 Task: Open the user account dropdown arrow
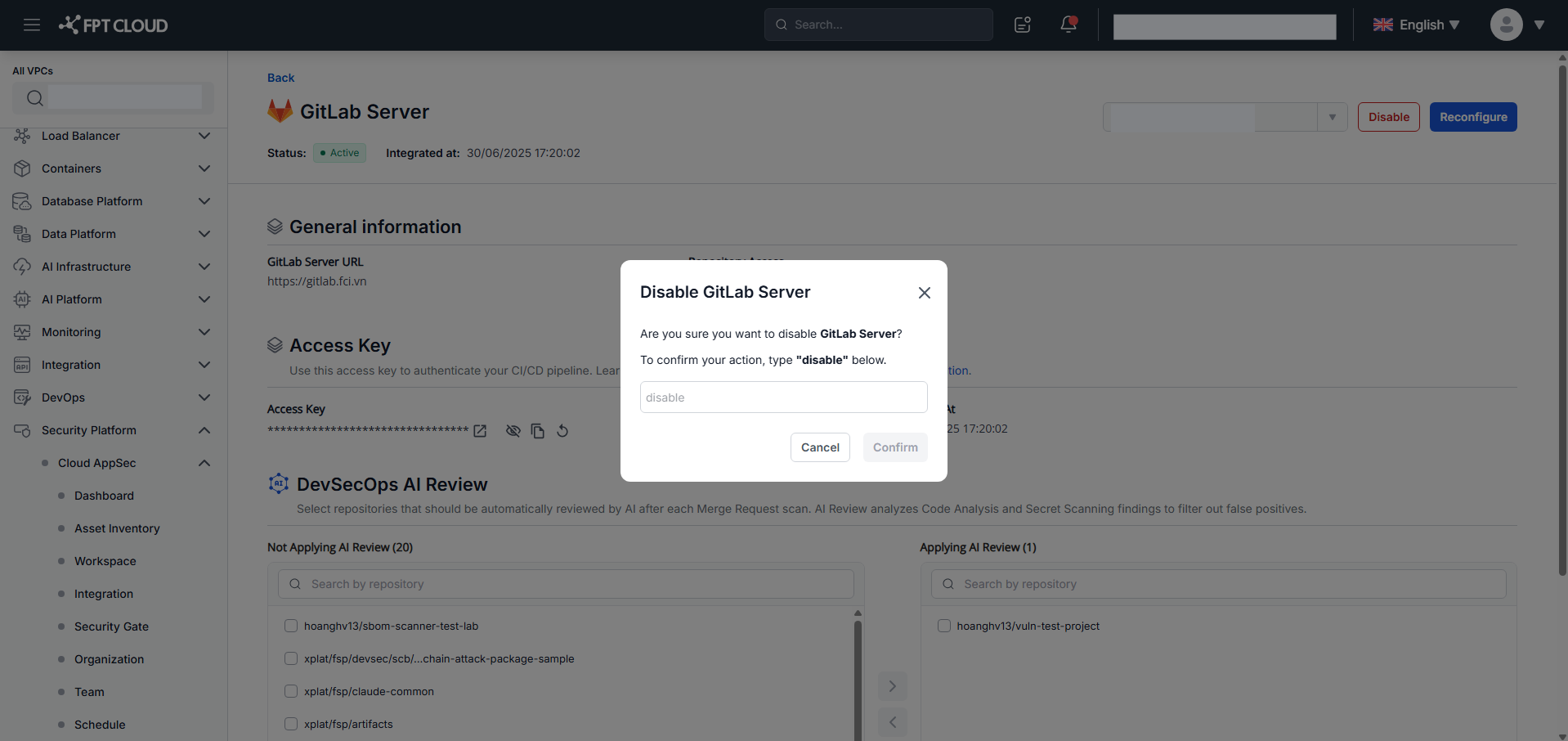click(1539, 25)
